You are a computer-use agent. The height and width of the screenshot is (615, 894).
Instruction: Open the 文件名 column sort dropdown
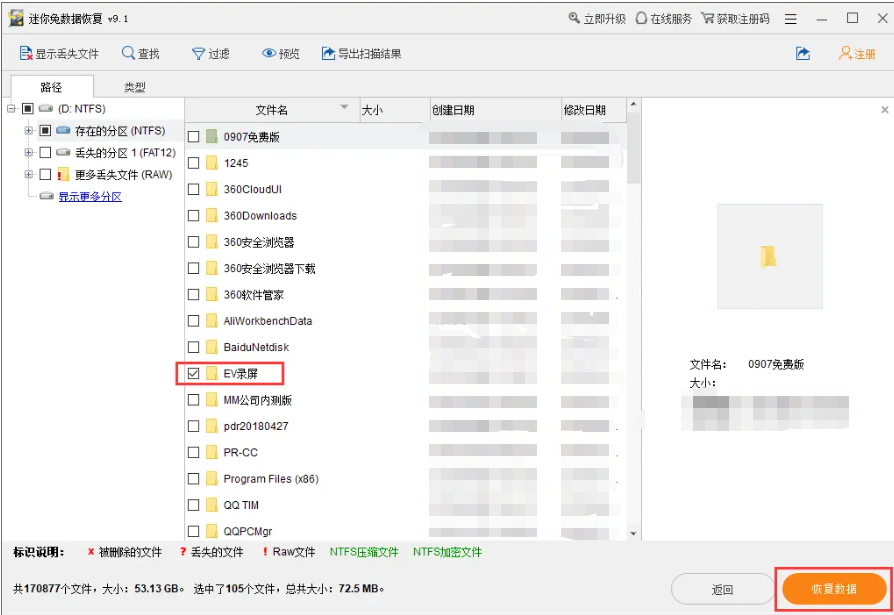(344, 108)
